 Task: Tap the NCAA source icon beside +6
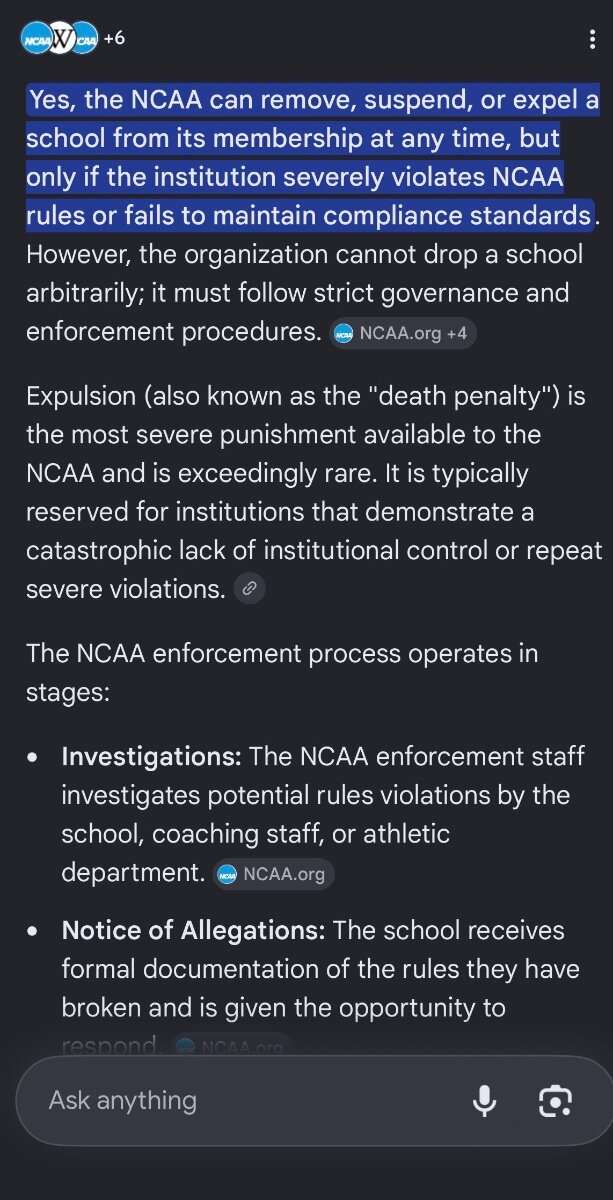84,38
